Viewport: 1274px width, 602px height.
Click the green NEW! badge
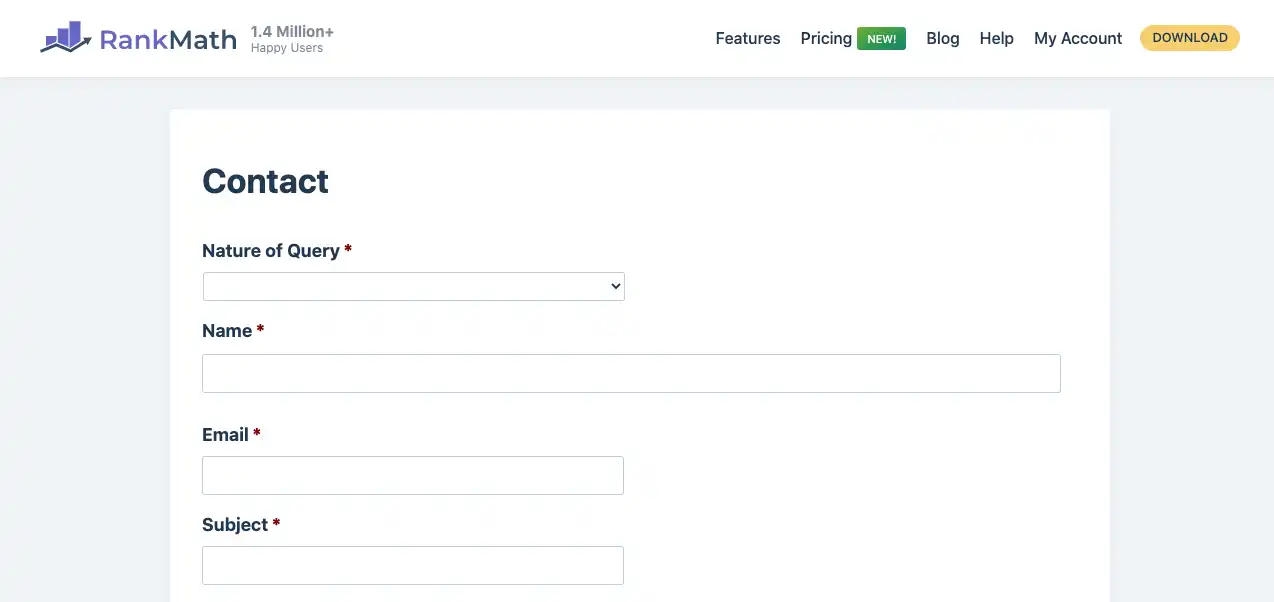(x=881, y=39)
